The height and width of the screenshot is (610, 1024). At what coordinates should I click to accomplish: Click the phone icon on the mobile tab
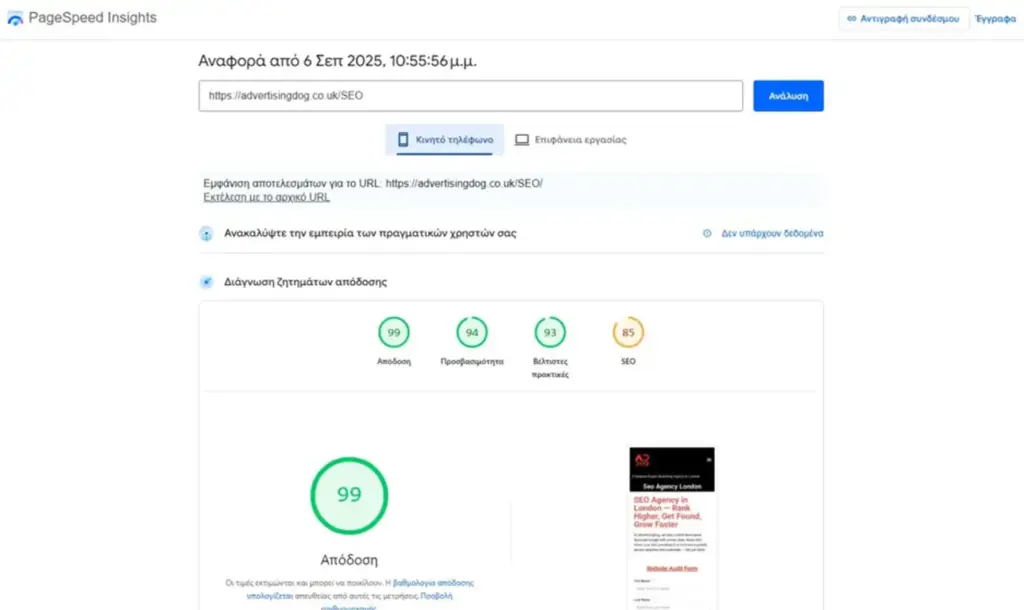pos(403,140)
